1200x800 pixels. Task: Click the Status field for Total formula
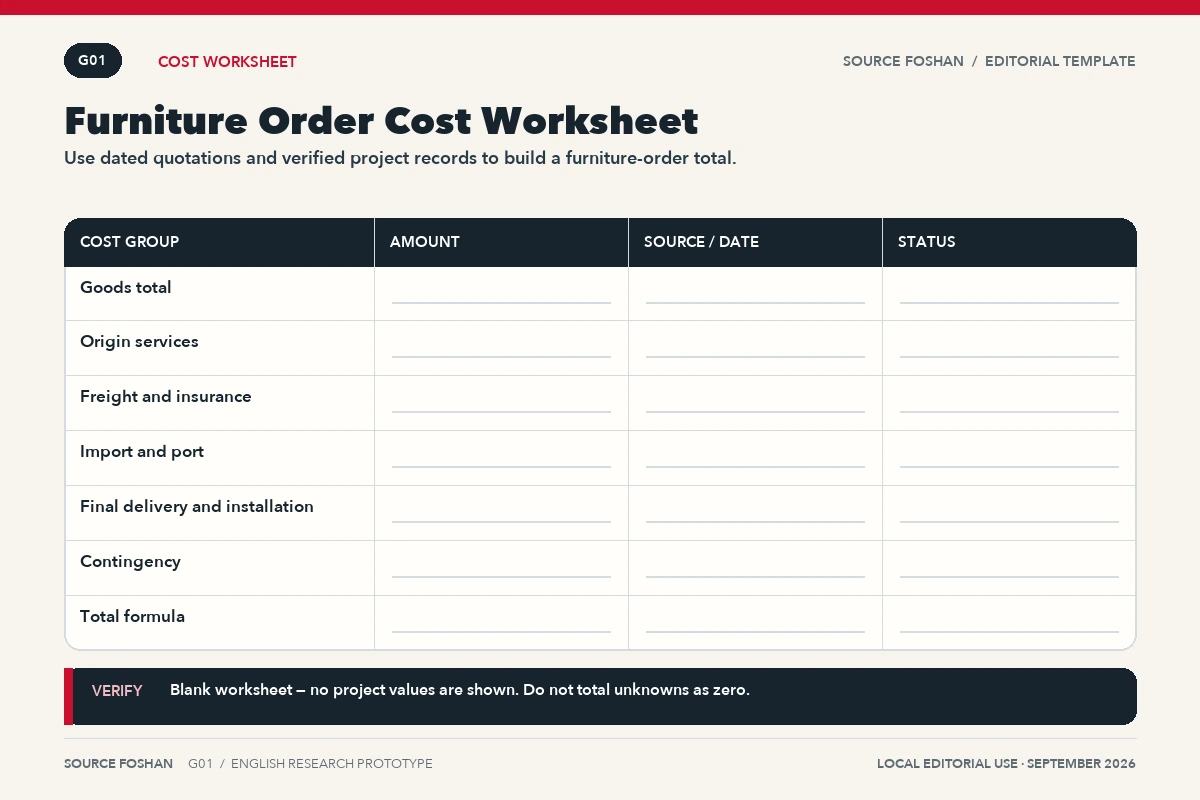click(x=1009, y=623)
